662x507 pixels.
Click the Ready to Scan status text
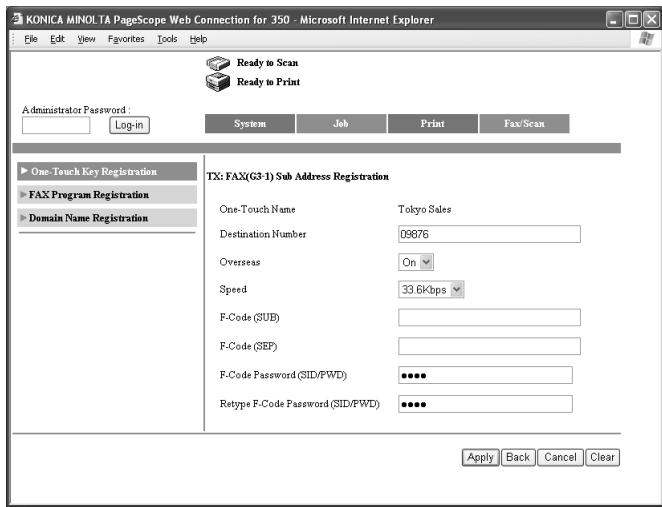(x=268, y=63)
